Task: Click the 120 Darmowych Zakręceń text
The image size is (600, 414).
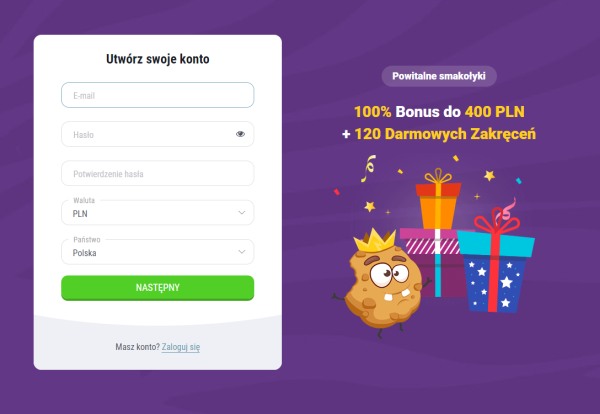Action: coord(445,134)
